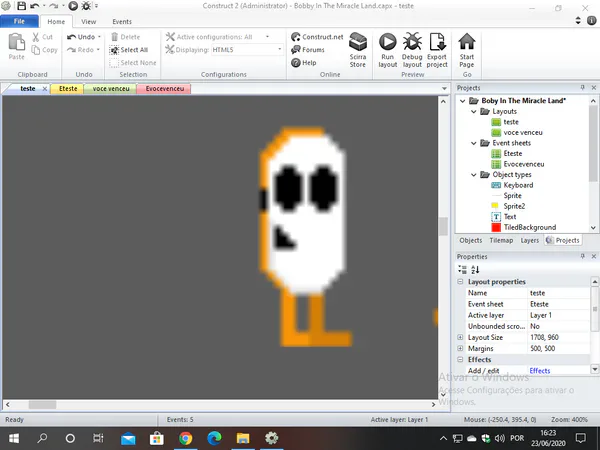Expand the Layout Size property
600x450 pixels.
click(460, 338)
